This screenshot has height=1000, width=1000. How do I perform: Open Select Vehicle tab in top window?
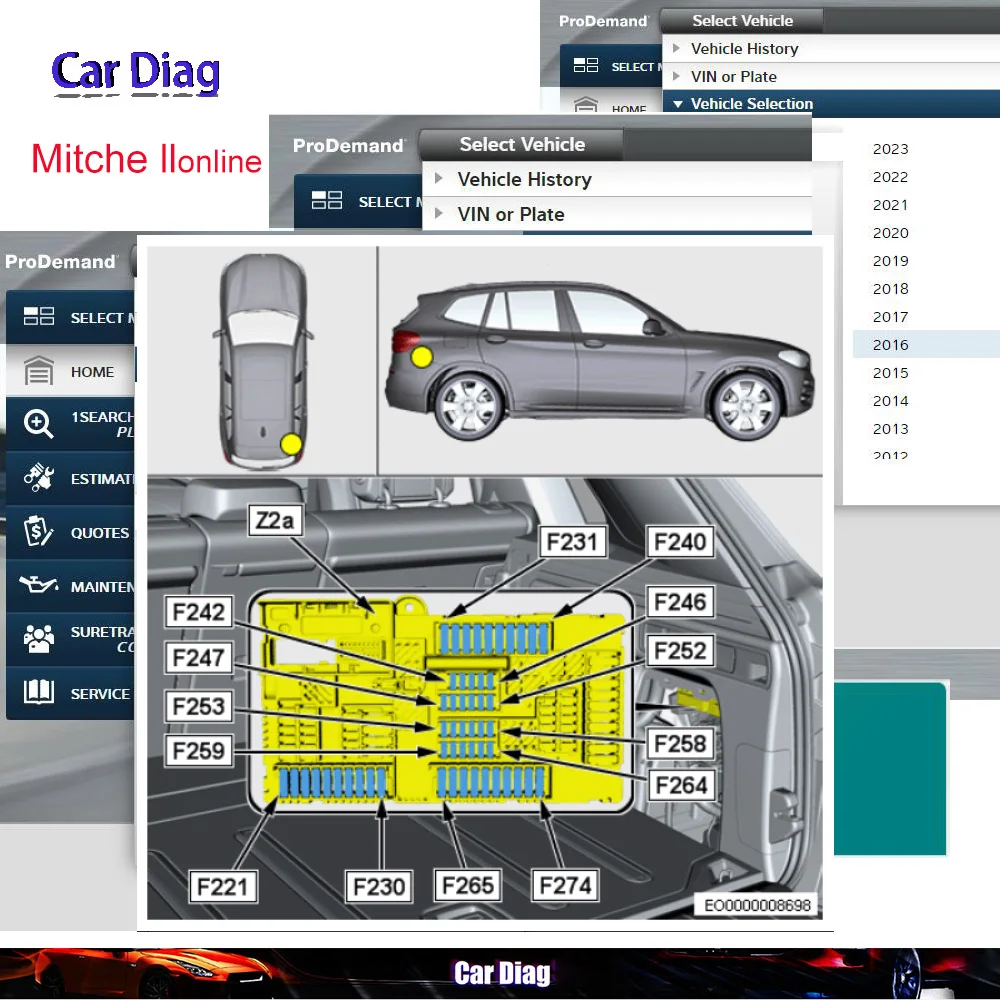point(742,21)
